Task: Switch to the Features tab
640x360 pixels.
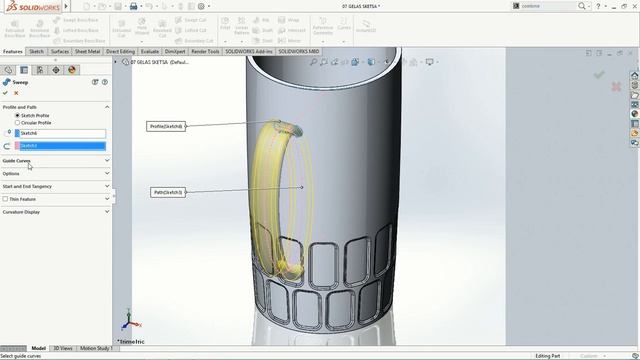Action: pyautogui.click(x=13, y=51)
